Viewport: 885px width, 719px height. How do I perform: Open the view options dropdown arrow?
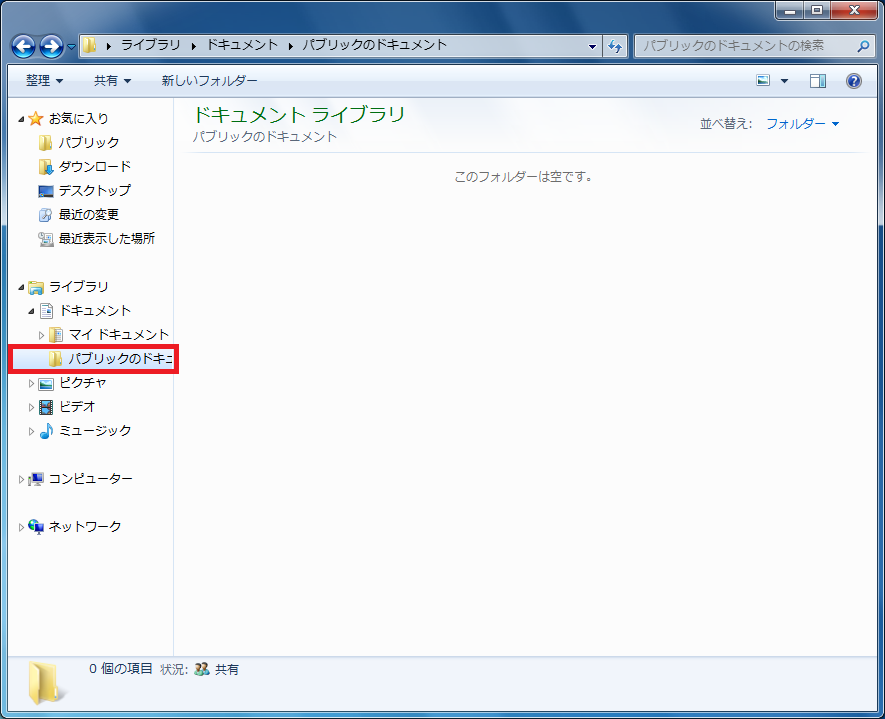[785, 81]
